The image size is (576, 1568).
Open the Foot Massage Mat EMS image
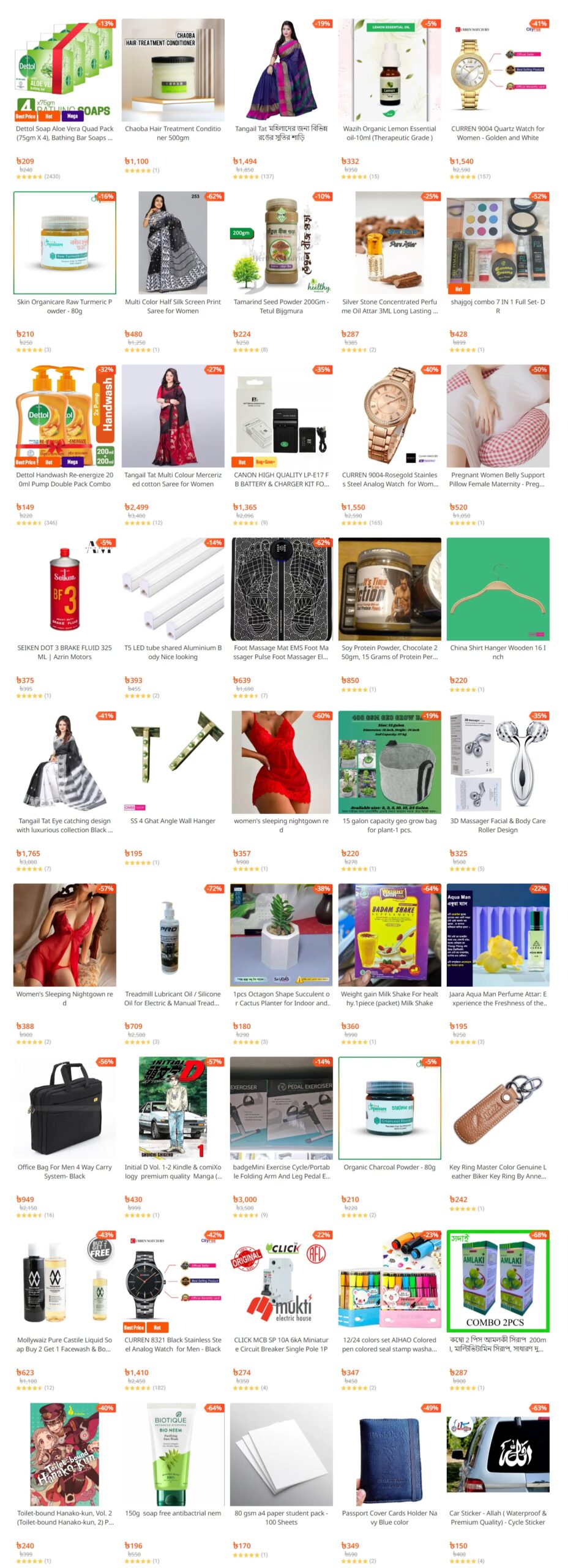point(281,589)
